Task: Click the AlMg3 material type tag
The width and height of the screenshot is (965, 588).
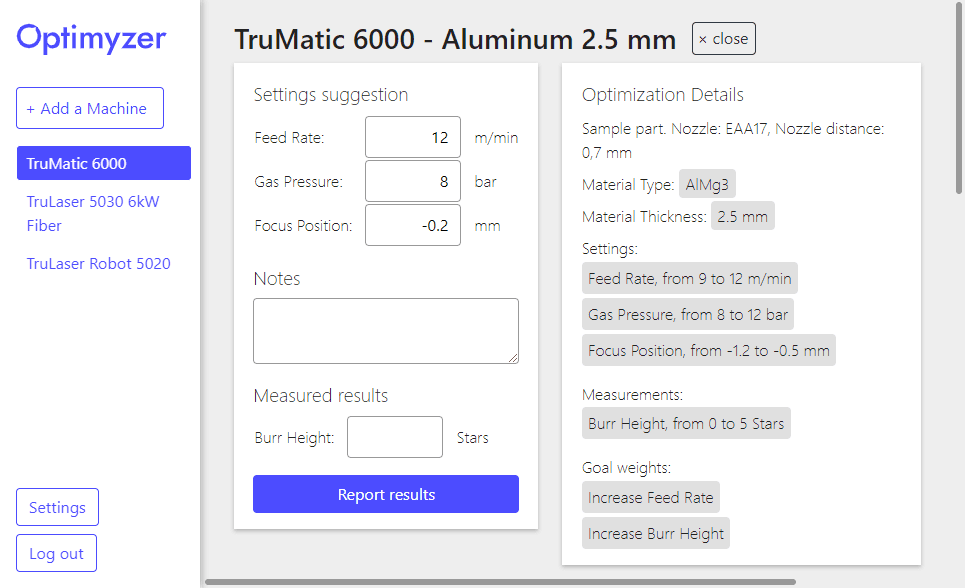Action: (x=707, y=184)
